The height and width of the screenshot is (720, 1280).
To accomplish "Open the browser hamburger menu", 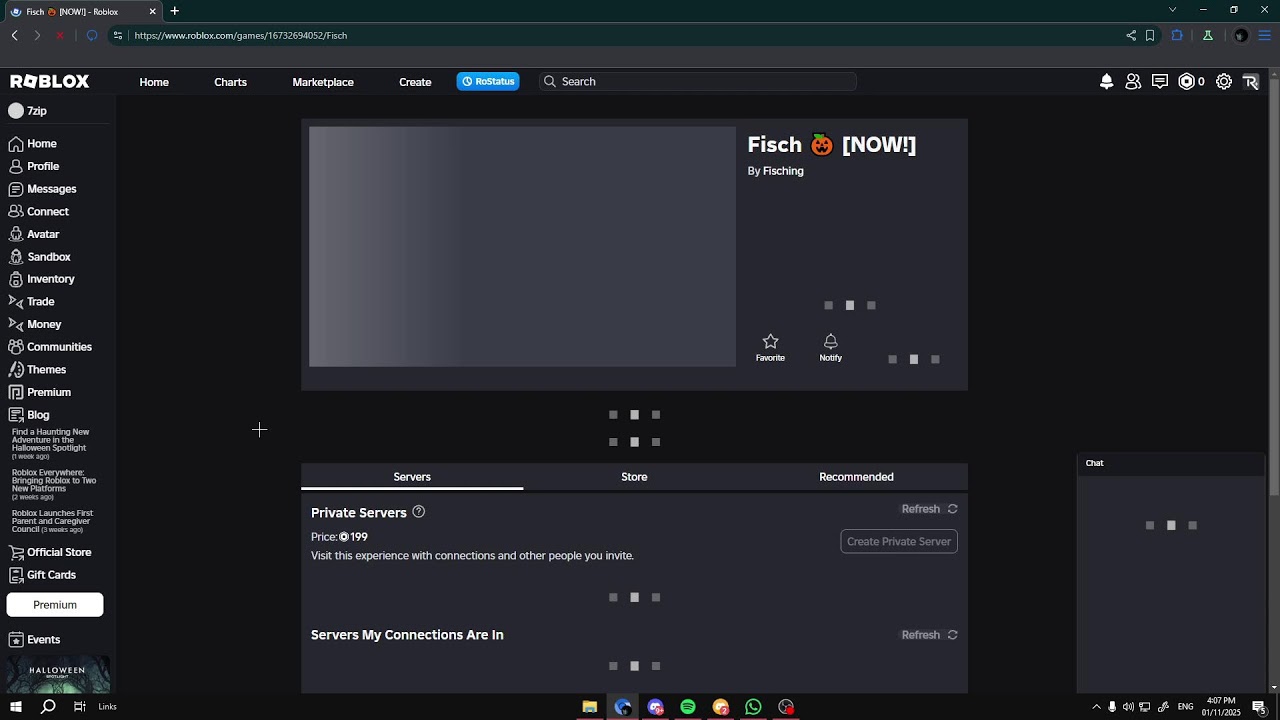I will pyautogui.click(x=1266, y=35).
